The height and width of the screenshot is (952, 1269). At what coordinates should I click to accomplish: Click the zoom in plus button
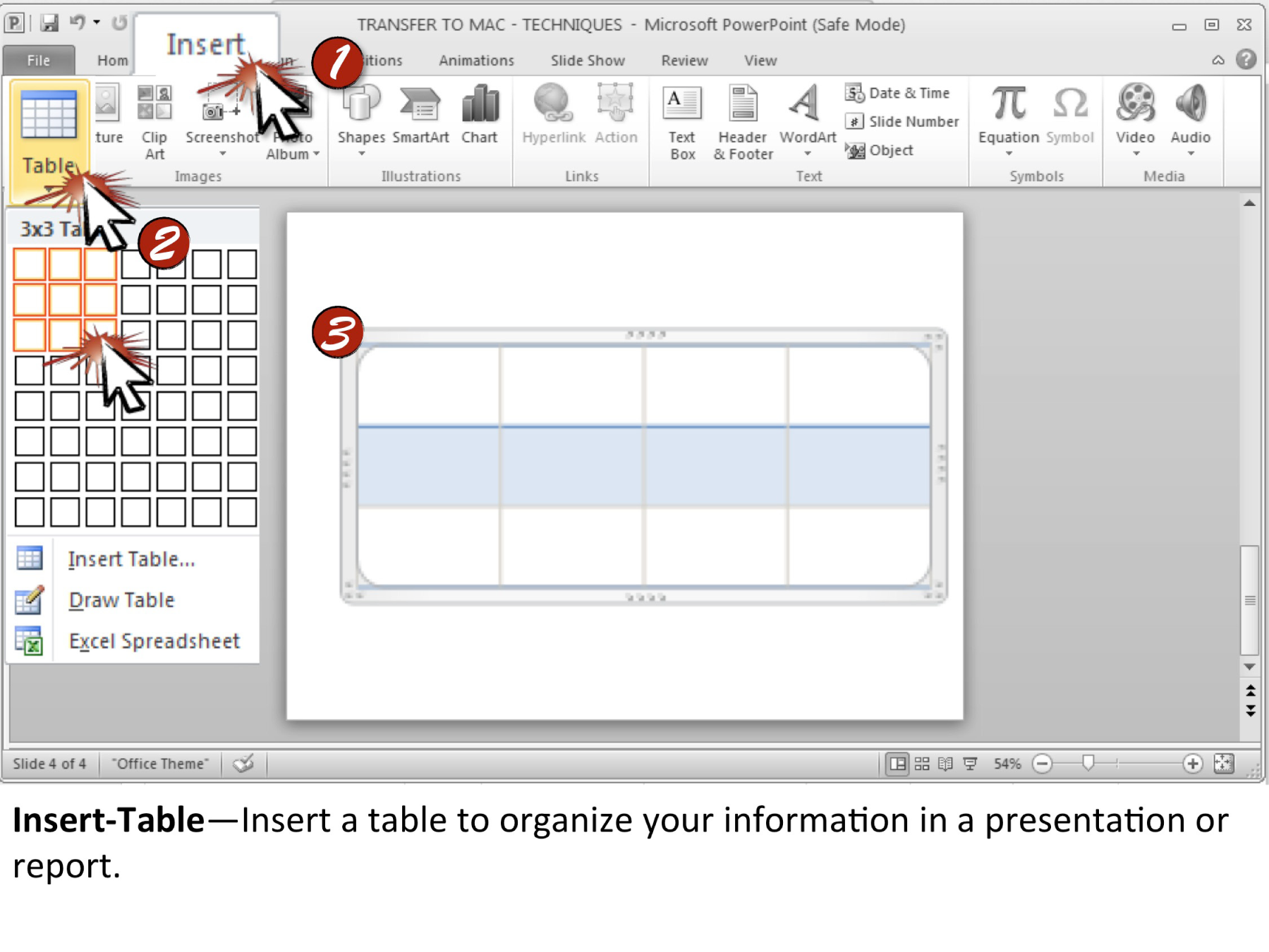pyautogui.click(x=1192, y=764)
